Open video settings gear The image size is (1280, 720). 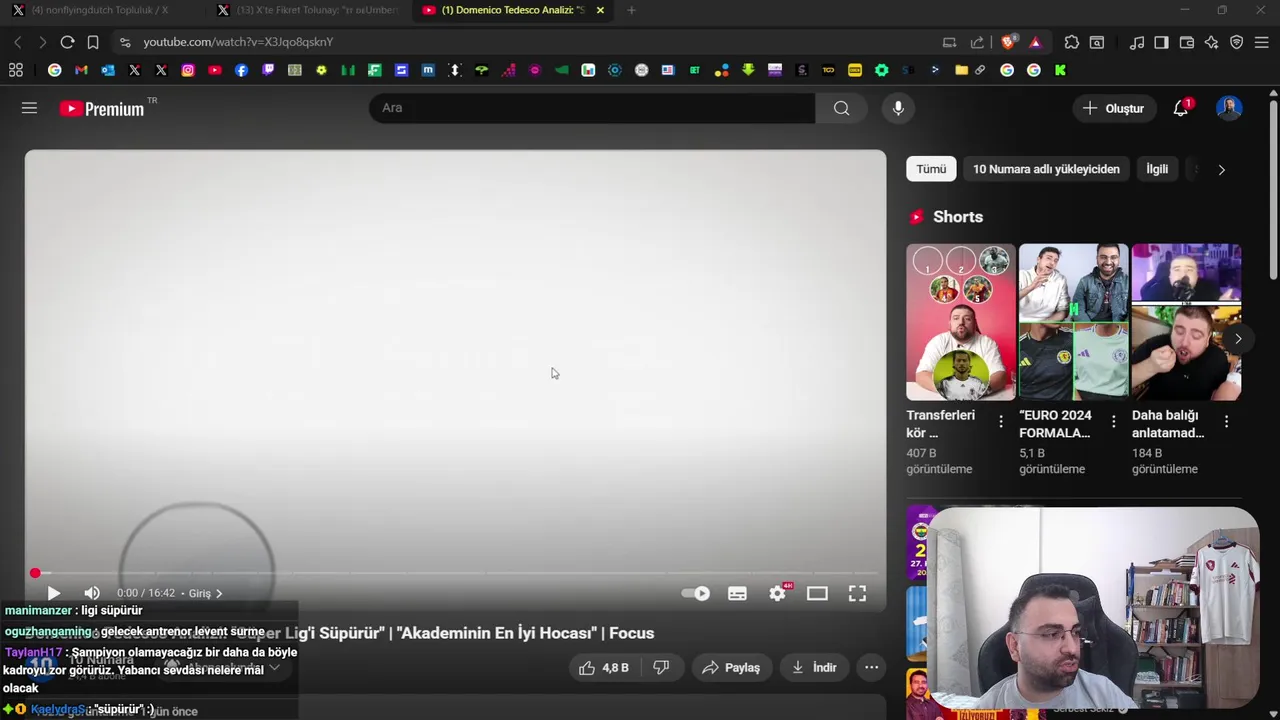[777, 593]
